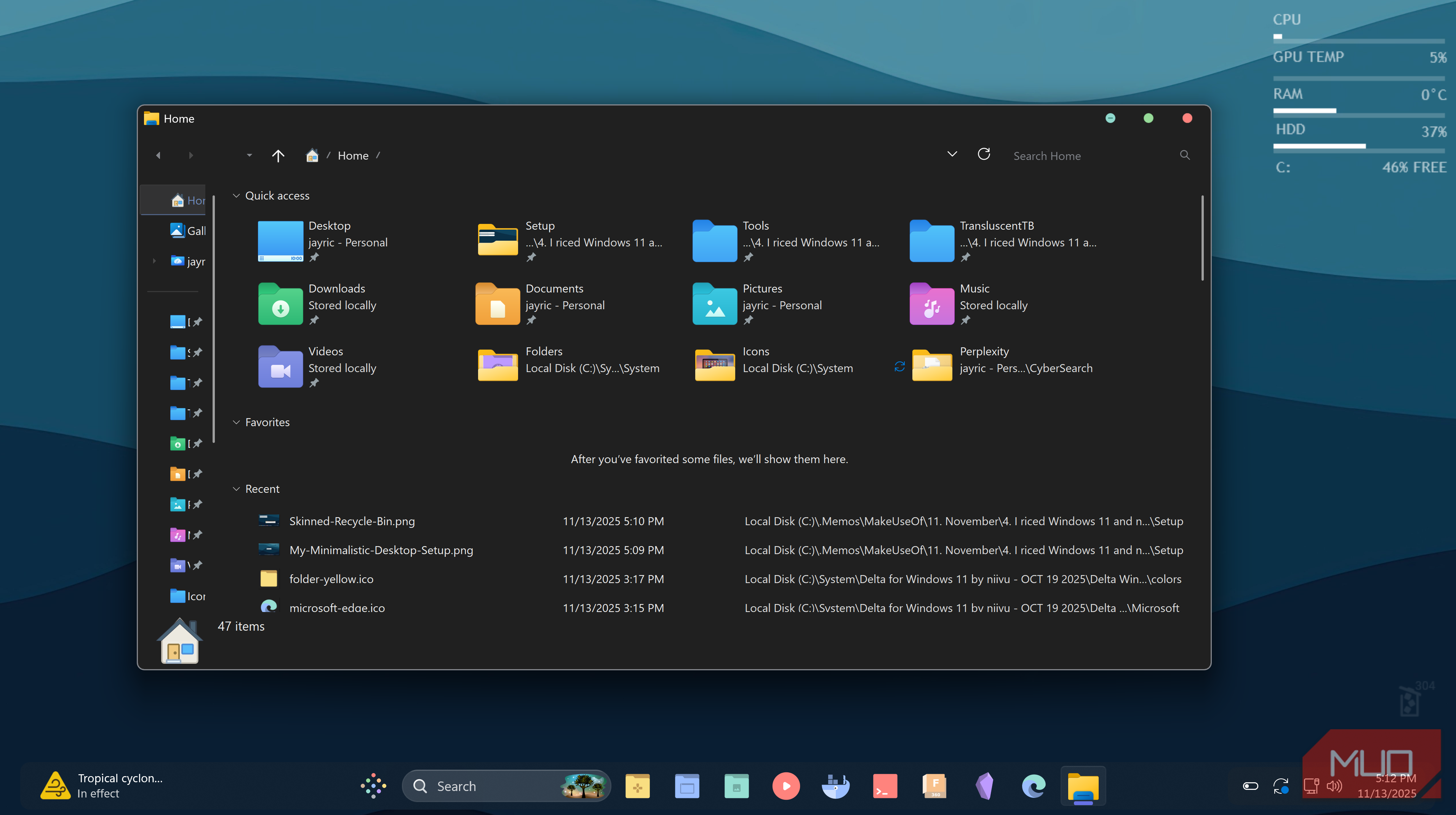Image resolution: width=1456 pixels, height=815 pixels.
Task: Open Docker icon in the taskbar
Action: point(835,786)
